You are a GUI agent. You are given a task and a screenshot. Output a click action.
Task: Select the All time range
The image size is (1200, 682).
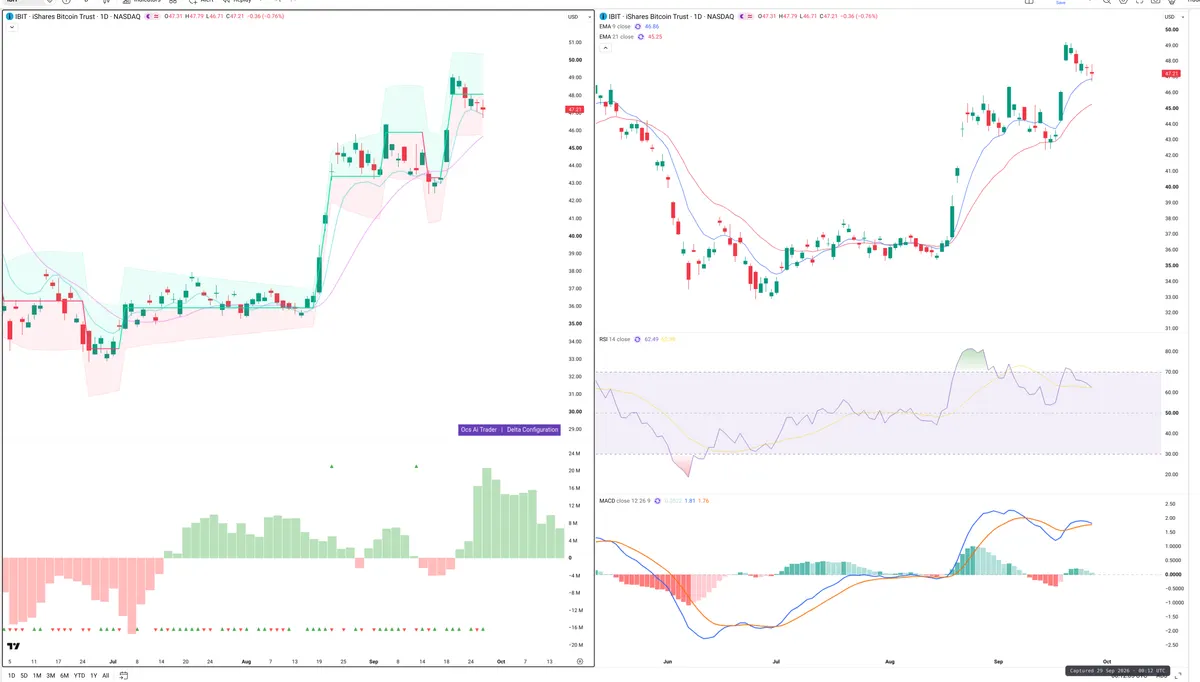105,676
